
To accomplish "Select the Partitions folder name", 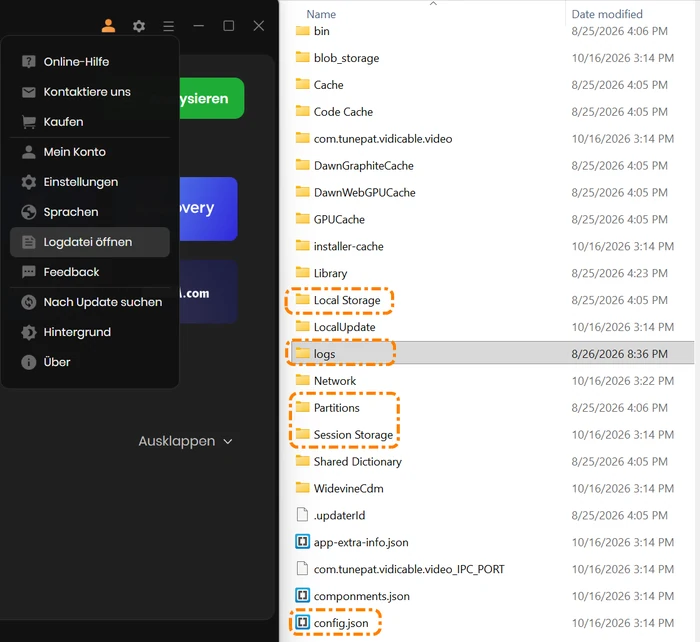I will pyautogui.click(x=336, y=408).
